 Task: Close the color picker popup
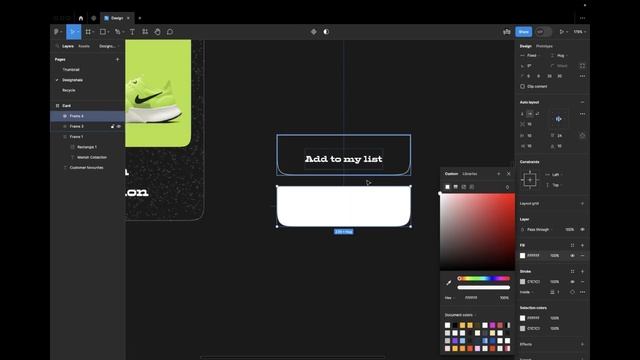click(x=509, y=174)
